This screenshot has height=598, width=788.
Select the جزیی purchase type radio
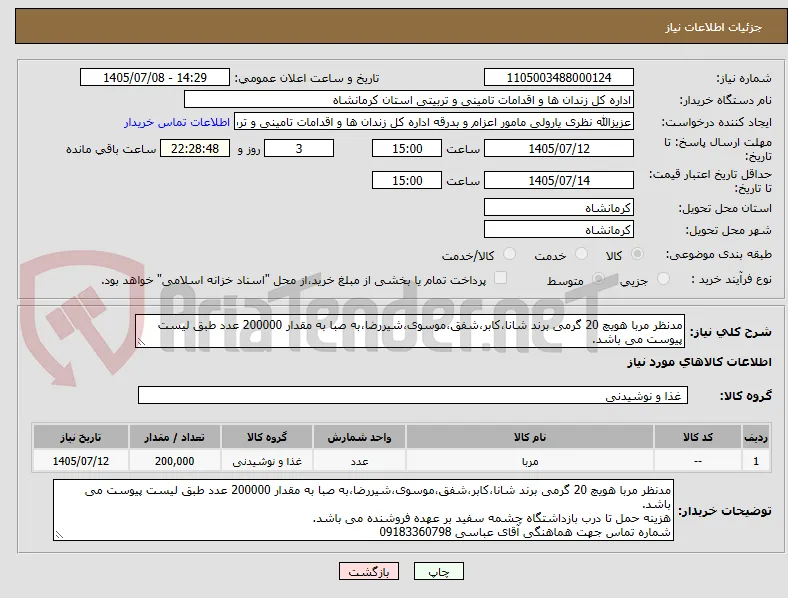click(663, 278)
